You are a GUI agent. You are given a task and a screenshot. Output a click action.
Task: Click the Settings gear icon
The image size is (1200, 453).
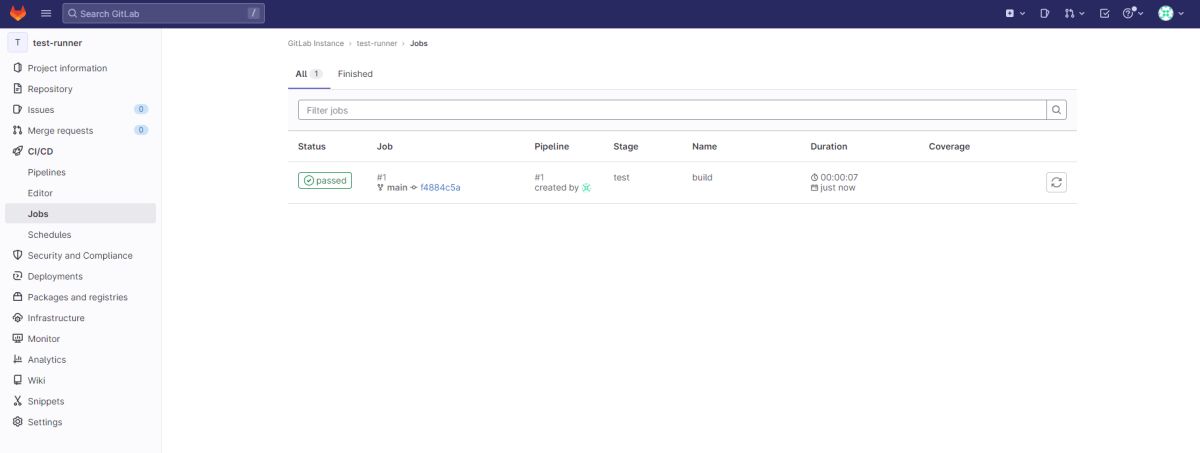17,422
